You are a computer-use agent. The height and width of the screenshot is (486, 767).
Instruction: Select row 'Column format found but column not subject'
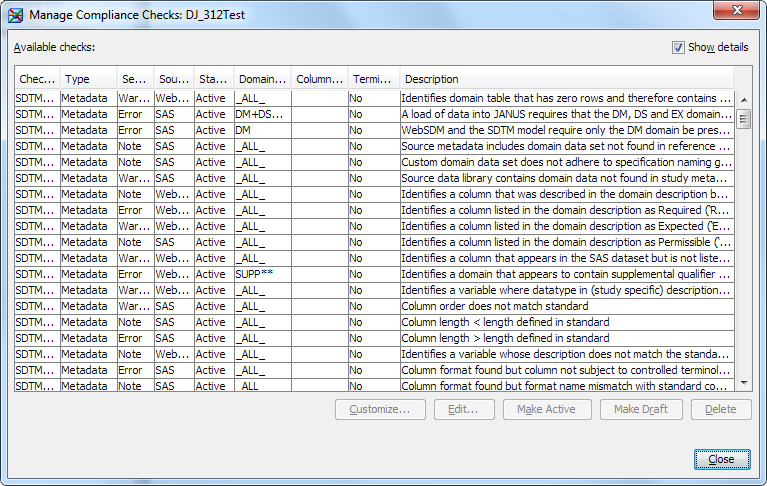pyautogui.click(x=374, y=370)
